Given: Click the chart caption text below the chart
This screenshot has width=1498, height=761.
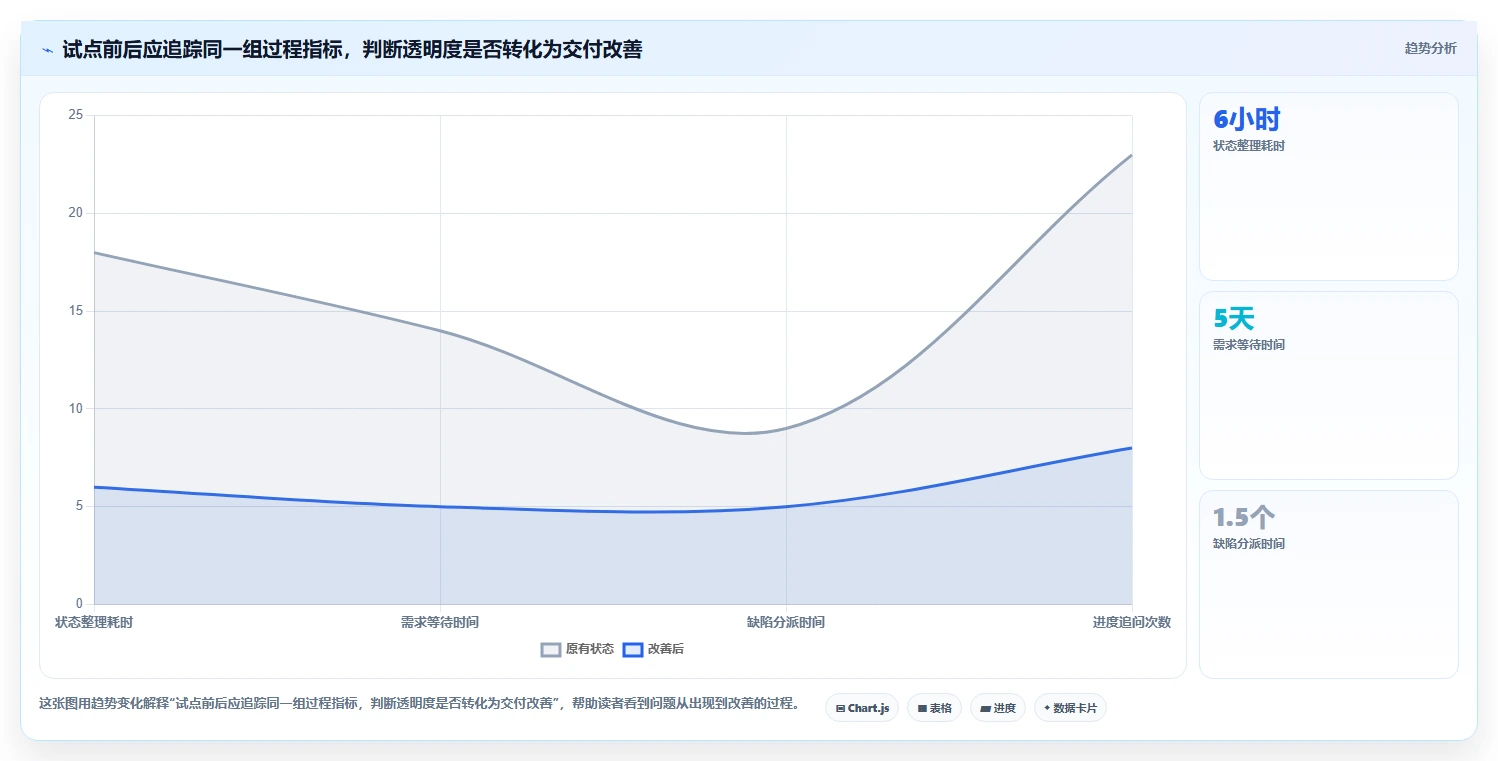Looking at the screenshot, I should (419, 703).
